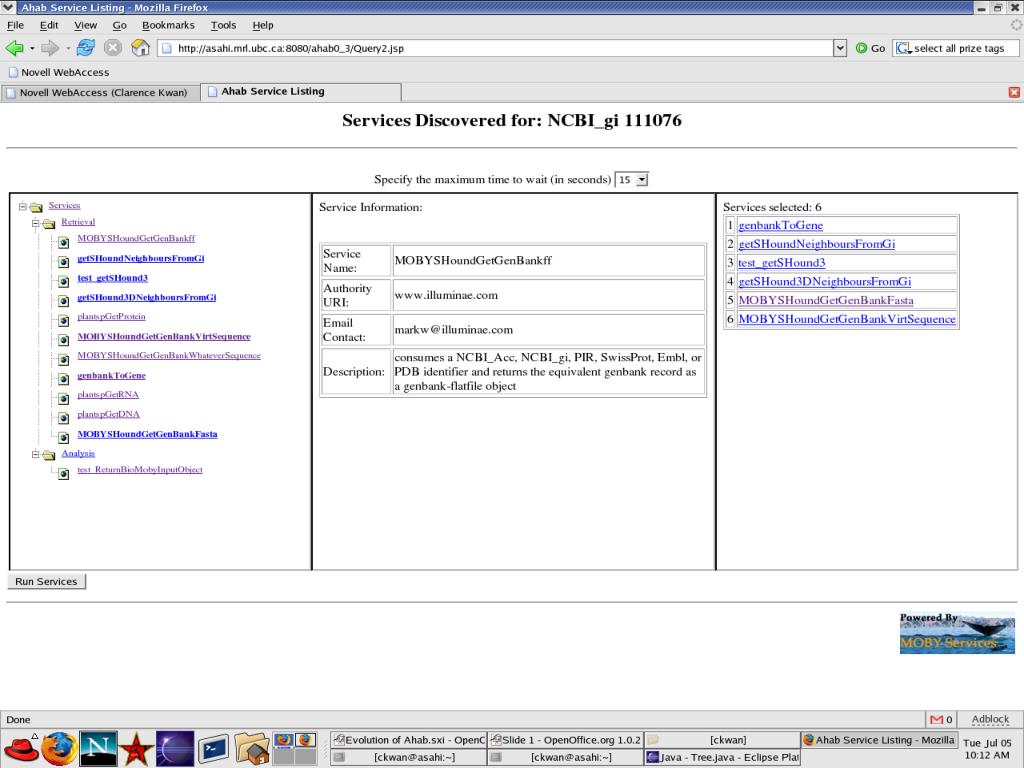
Task: Click the Adblock status bar item
Action: [990, 720]
